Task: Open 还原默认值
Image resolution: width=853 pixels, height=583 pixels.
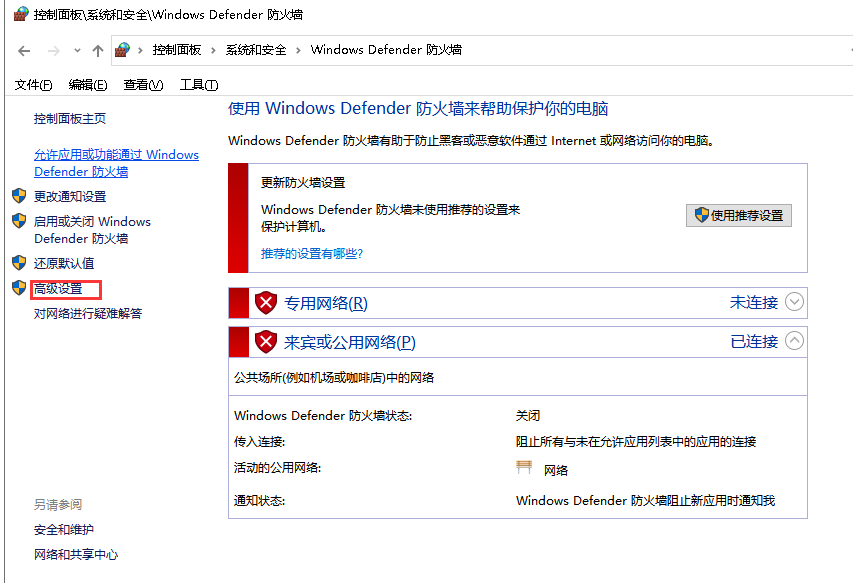Action: coord(64,264)
